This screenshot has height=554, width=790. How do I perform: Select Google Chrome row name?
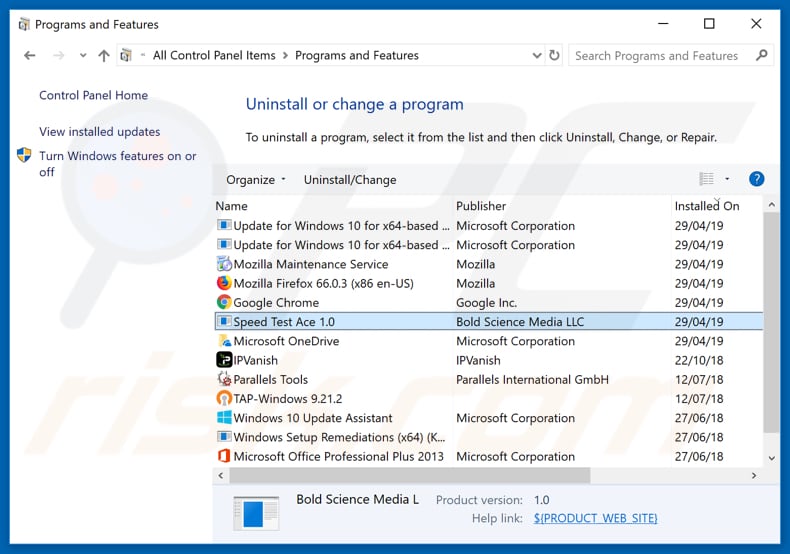click(276, 303)
